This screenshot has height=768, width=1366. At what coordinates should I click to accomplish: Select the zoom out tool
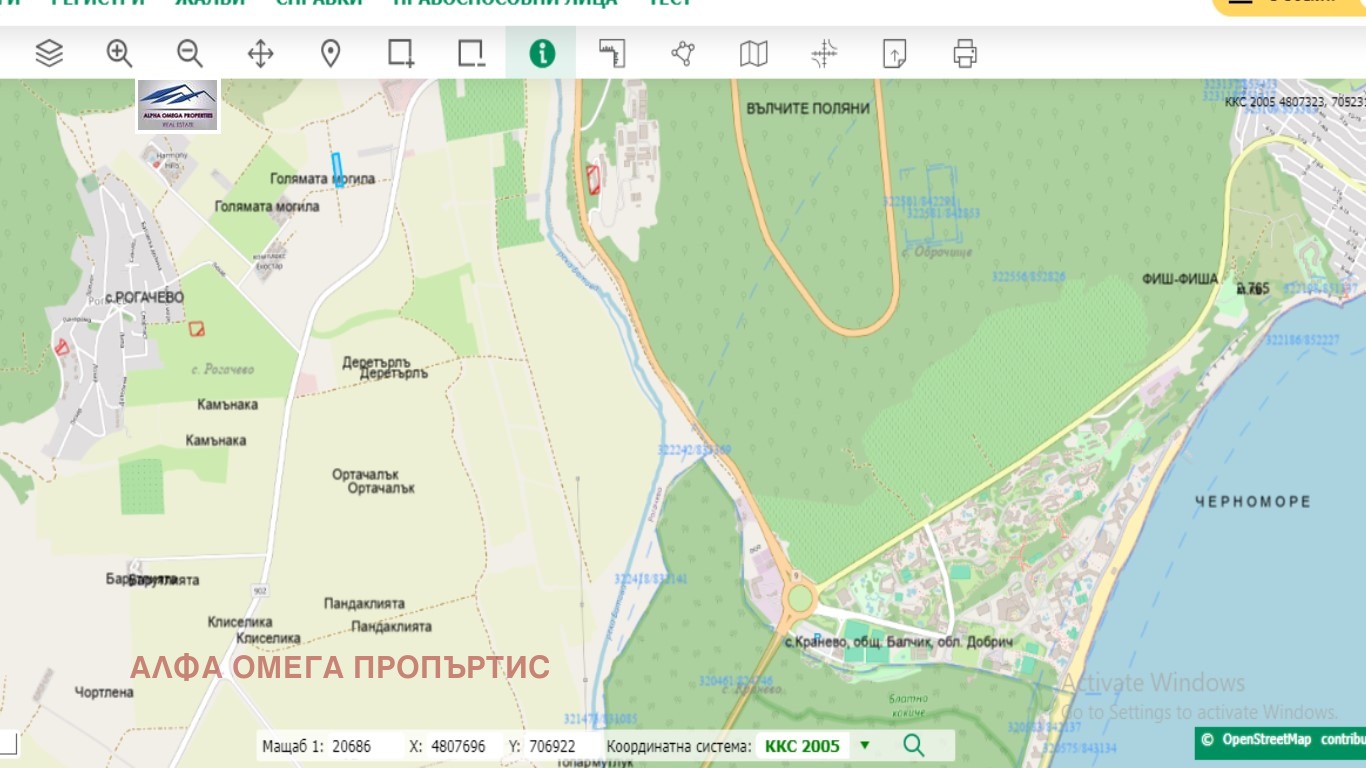click(x=190, y=53)
